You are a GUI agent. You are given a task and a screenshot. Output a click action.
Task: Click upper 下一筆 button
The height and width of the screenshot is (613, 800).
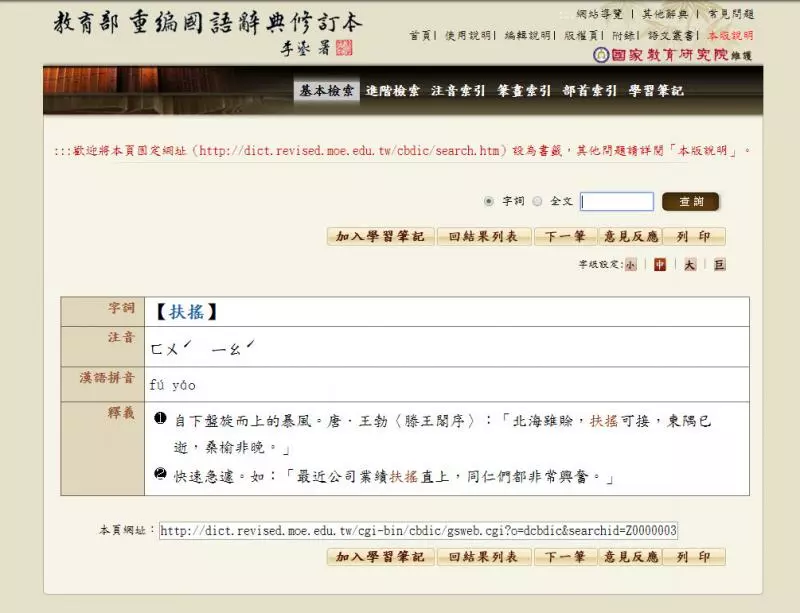pyautogui.click(x=565, y=236)
